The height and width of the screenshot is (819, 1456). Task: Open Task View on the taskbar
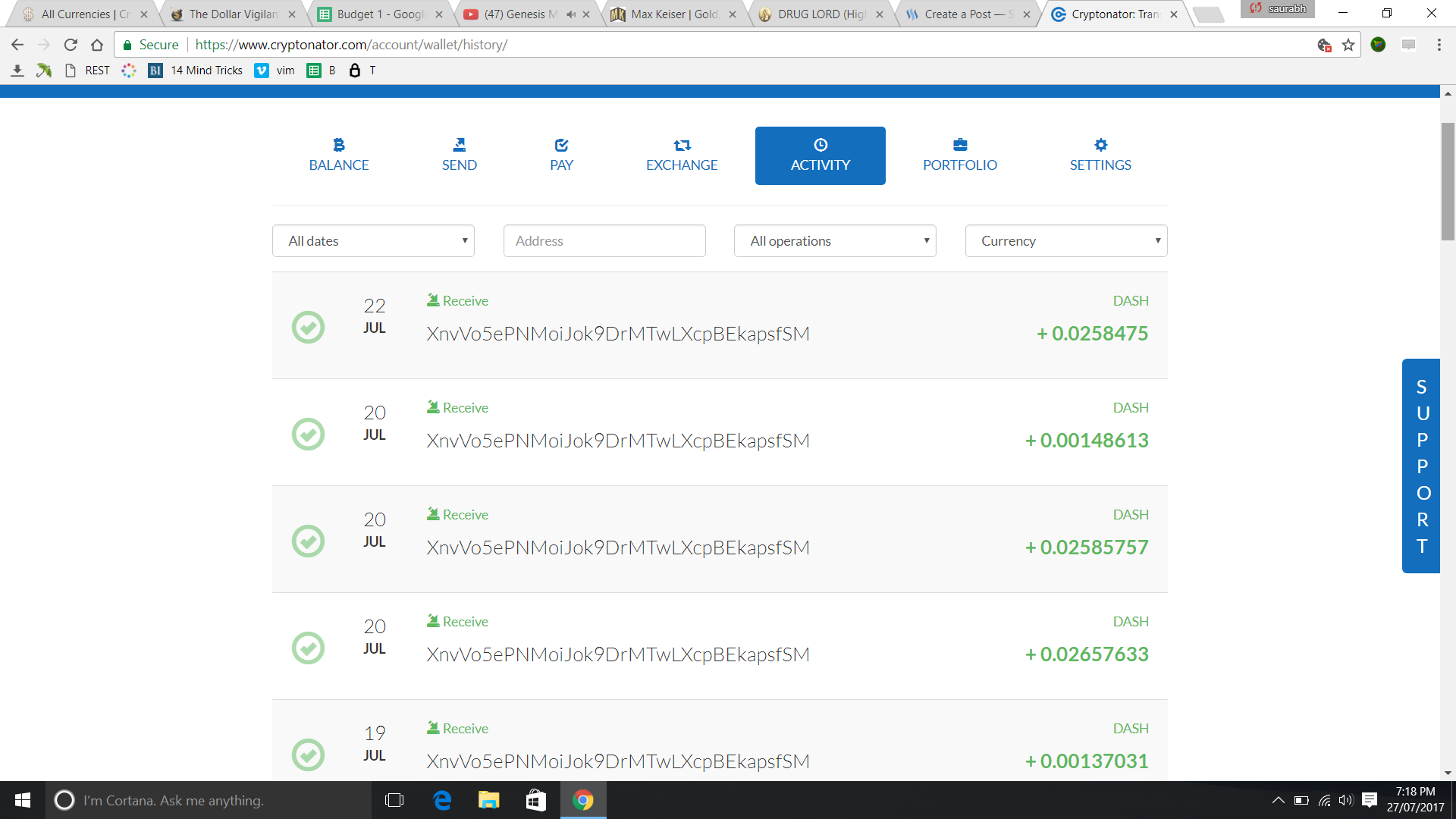pos(394,800)
